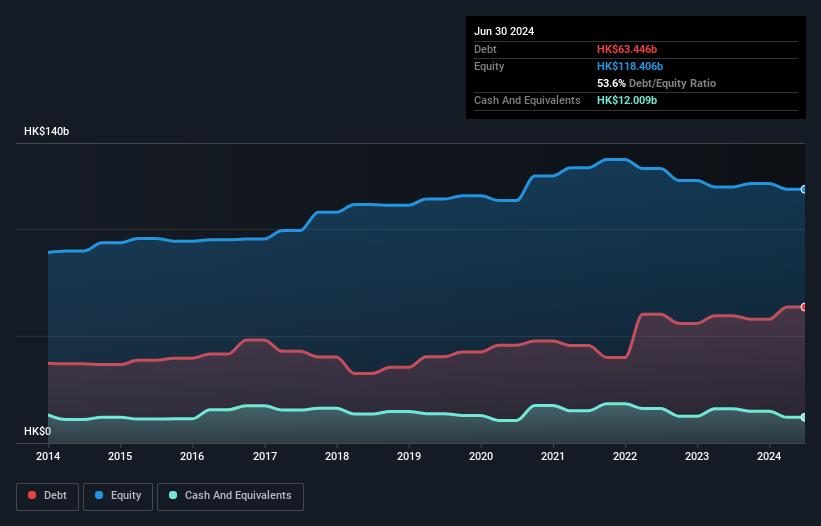Toggle the Debt series in the legend
Viewport: 821px width, 526px height.
click(x=48, y=496)
